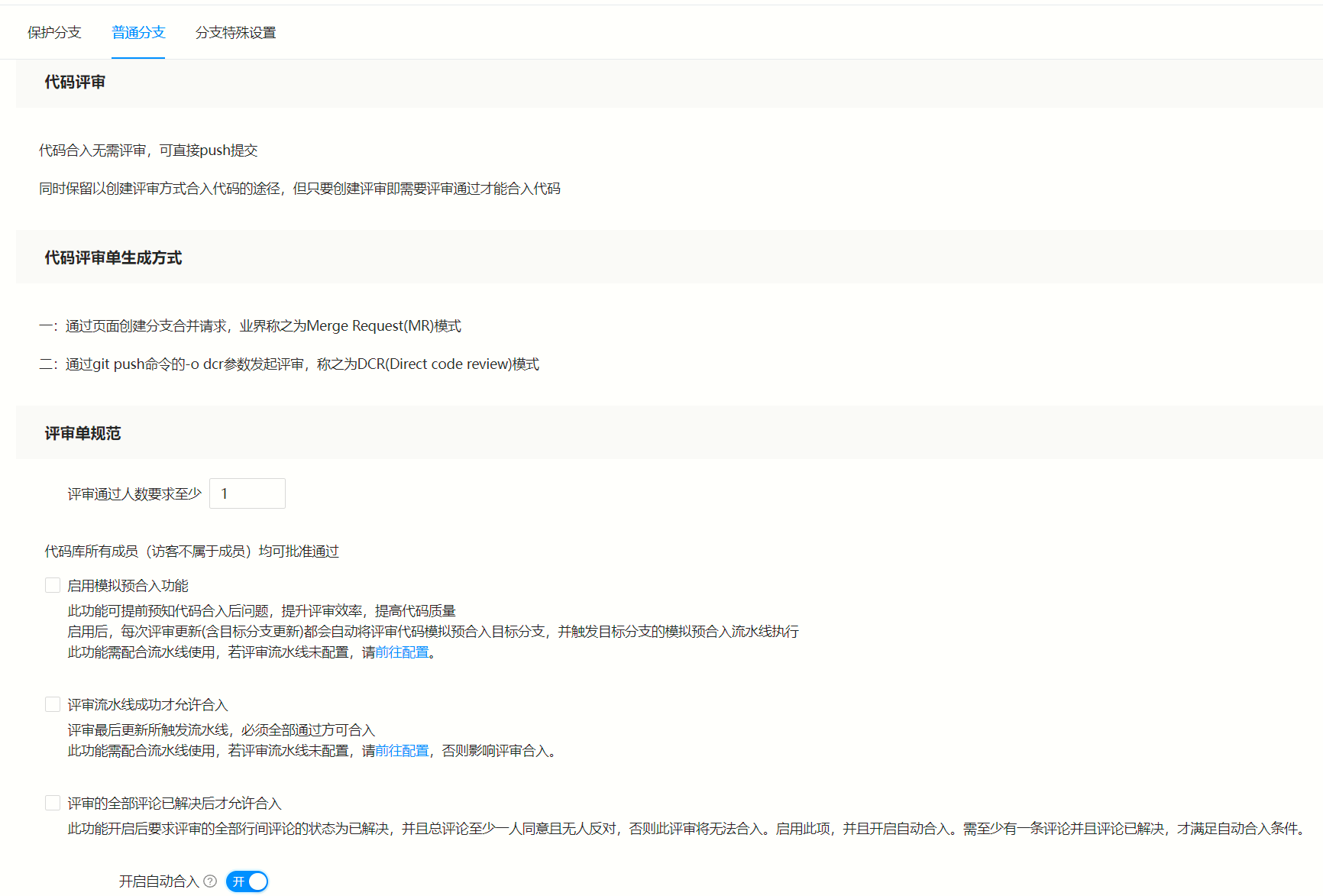The height and width of the screenshot is (896, 1323).
Task: Click the 评审的全部评论已解决后才允许合入 label
Action: point(174,802)
